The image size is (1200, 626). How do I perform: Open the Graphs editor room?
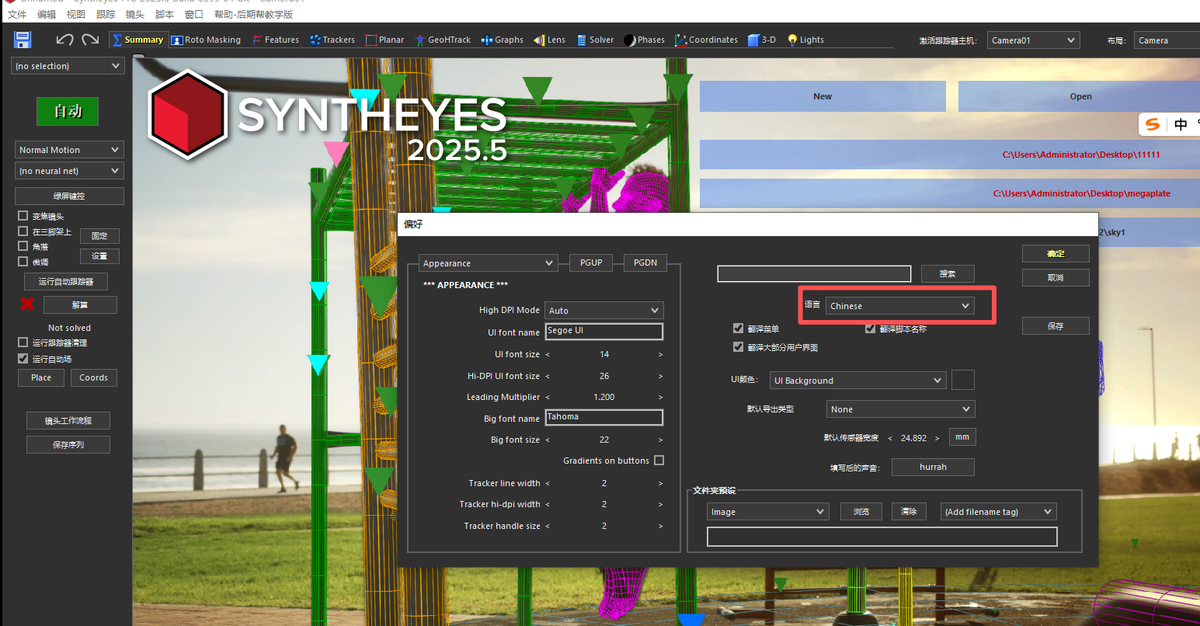[502, 40]
